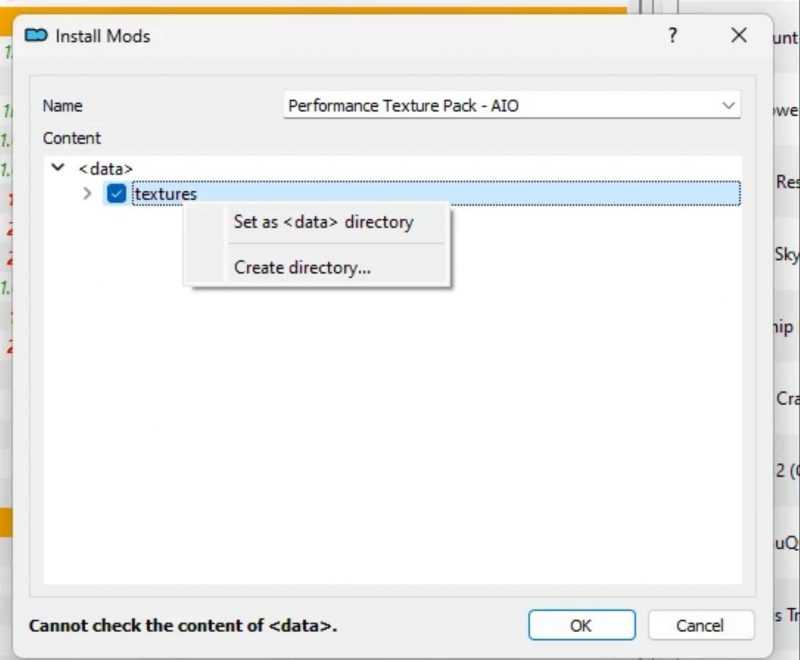Select "Set as <data> directory"

[x=322, y=222]
